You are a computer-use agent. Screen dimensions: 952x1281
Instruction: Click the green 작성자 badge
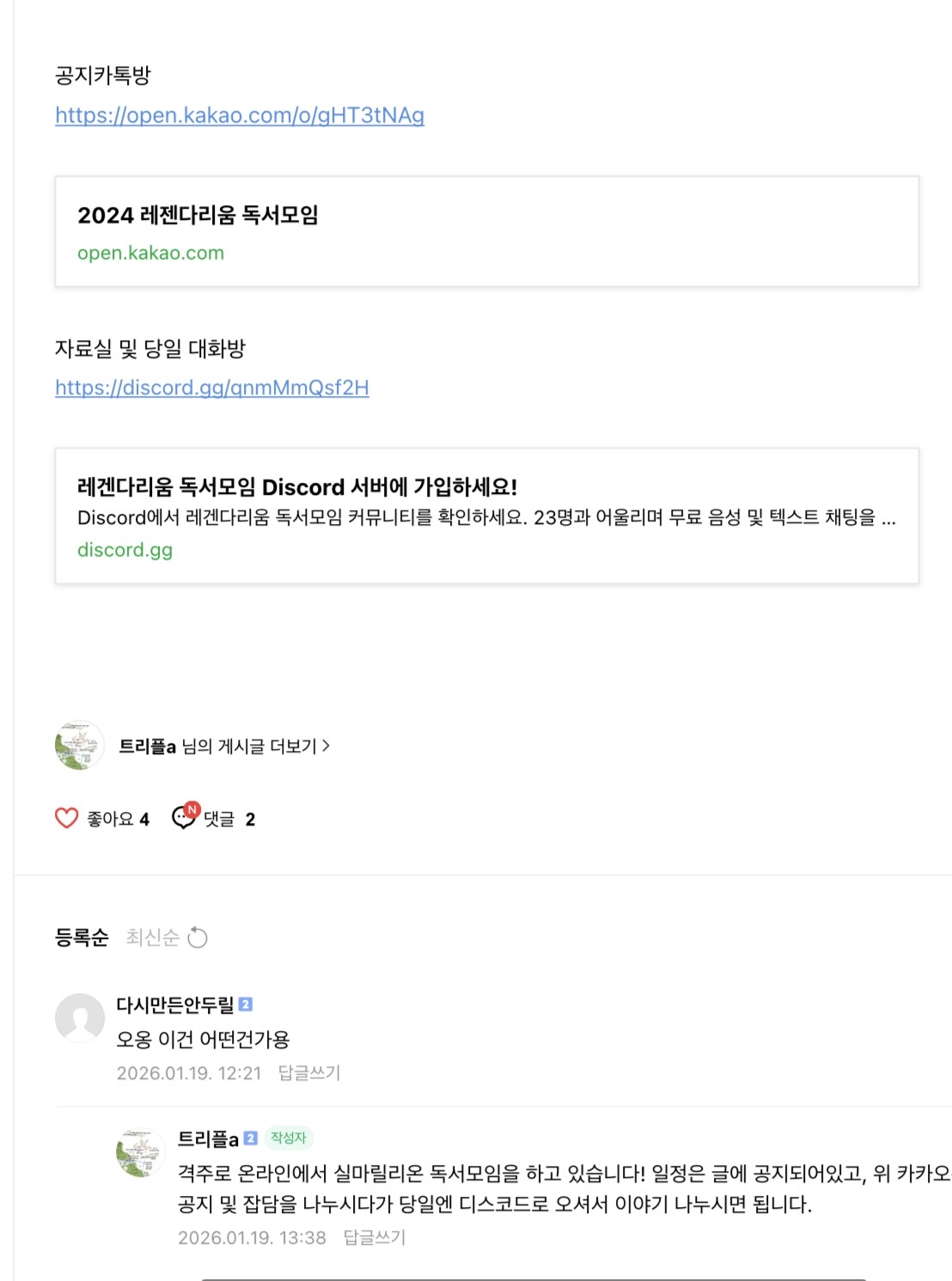[x=289, y=1138]
